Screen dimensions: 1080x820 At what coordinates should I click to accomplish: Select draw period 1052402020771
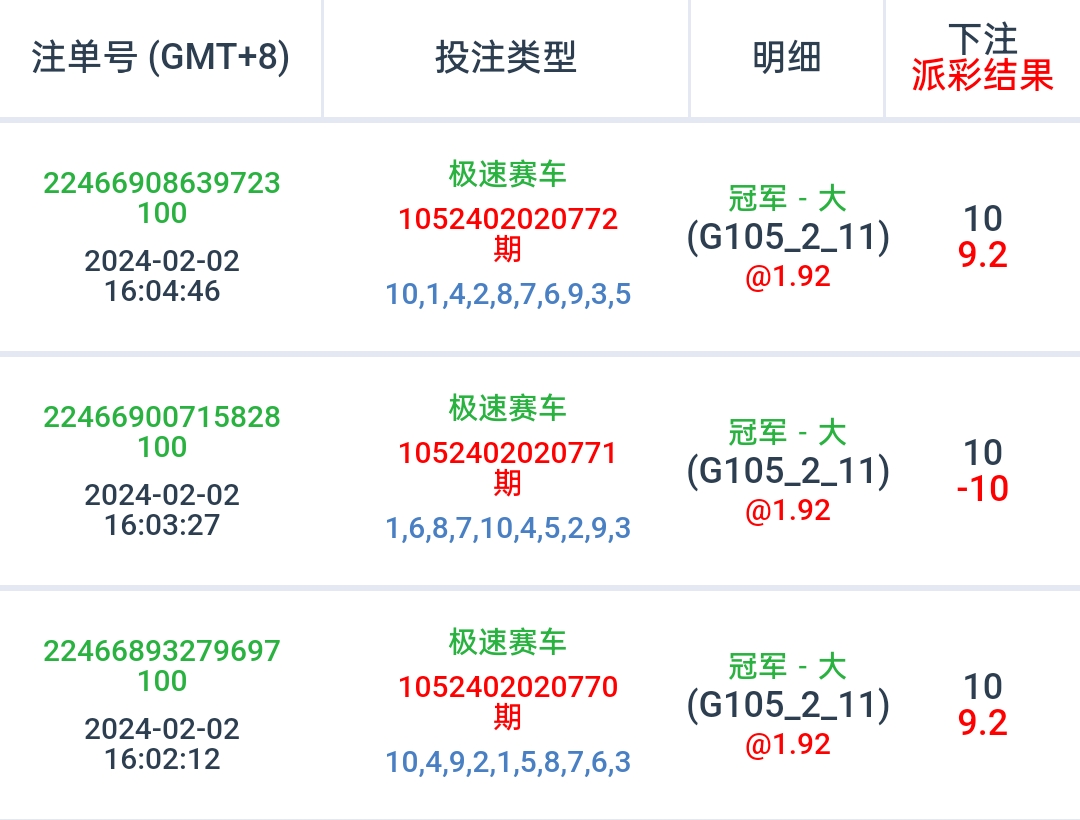(508, 453)
